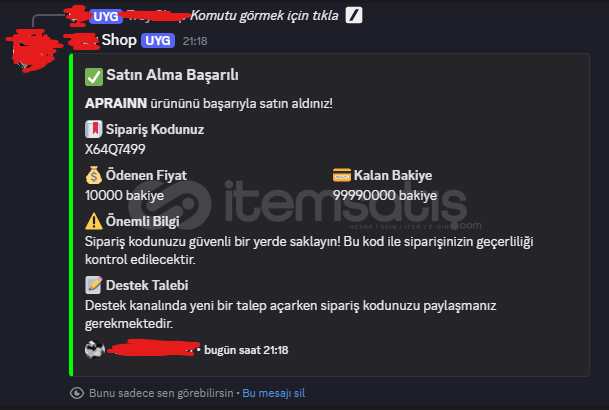Click the footer avatar thumbnail in the embed
This screenshot has width=609, height=410.
coord(95,350)
